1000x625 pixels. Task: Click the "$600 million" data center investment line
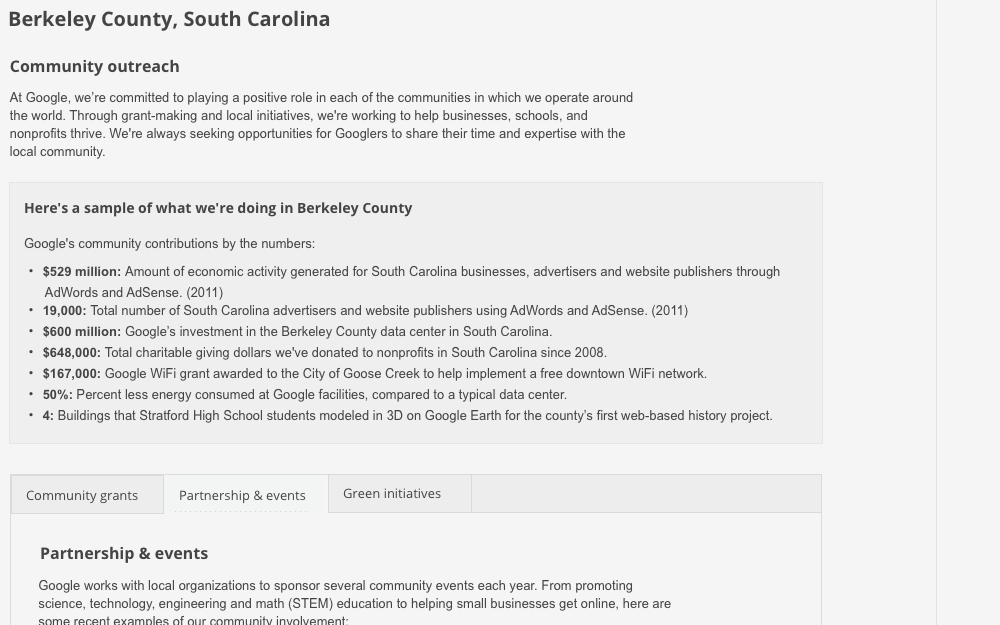(x=297, y=332)
